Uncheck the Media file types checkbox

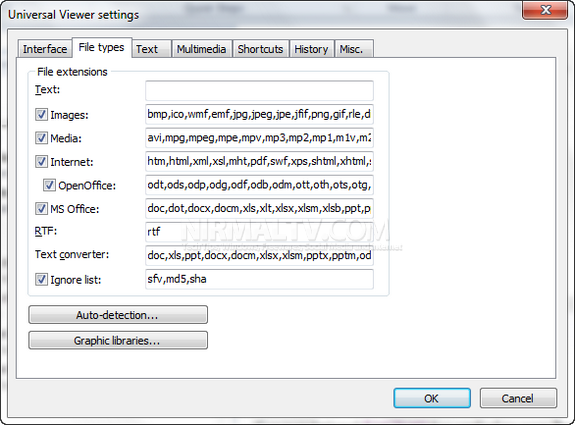click(x=41, y=138)
